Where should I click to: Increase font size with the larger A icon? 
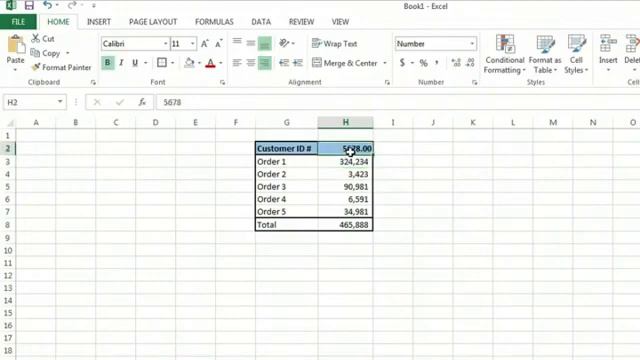tap(205, 44)
